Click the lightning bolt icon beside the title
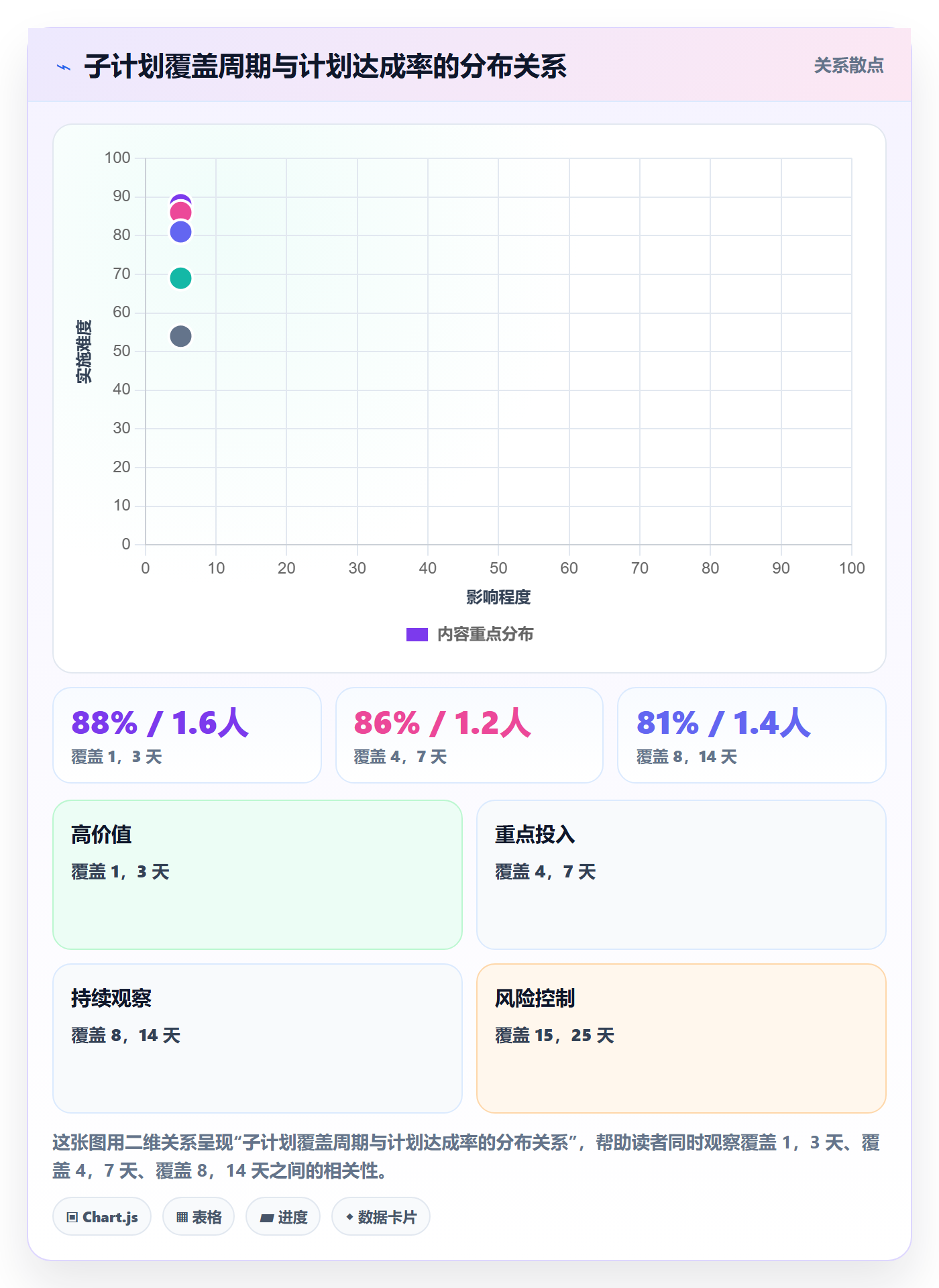 [x=64, y=67]
